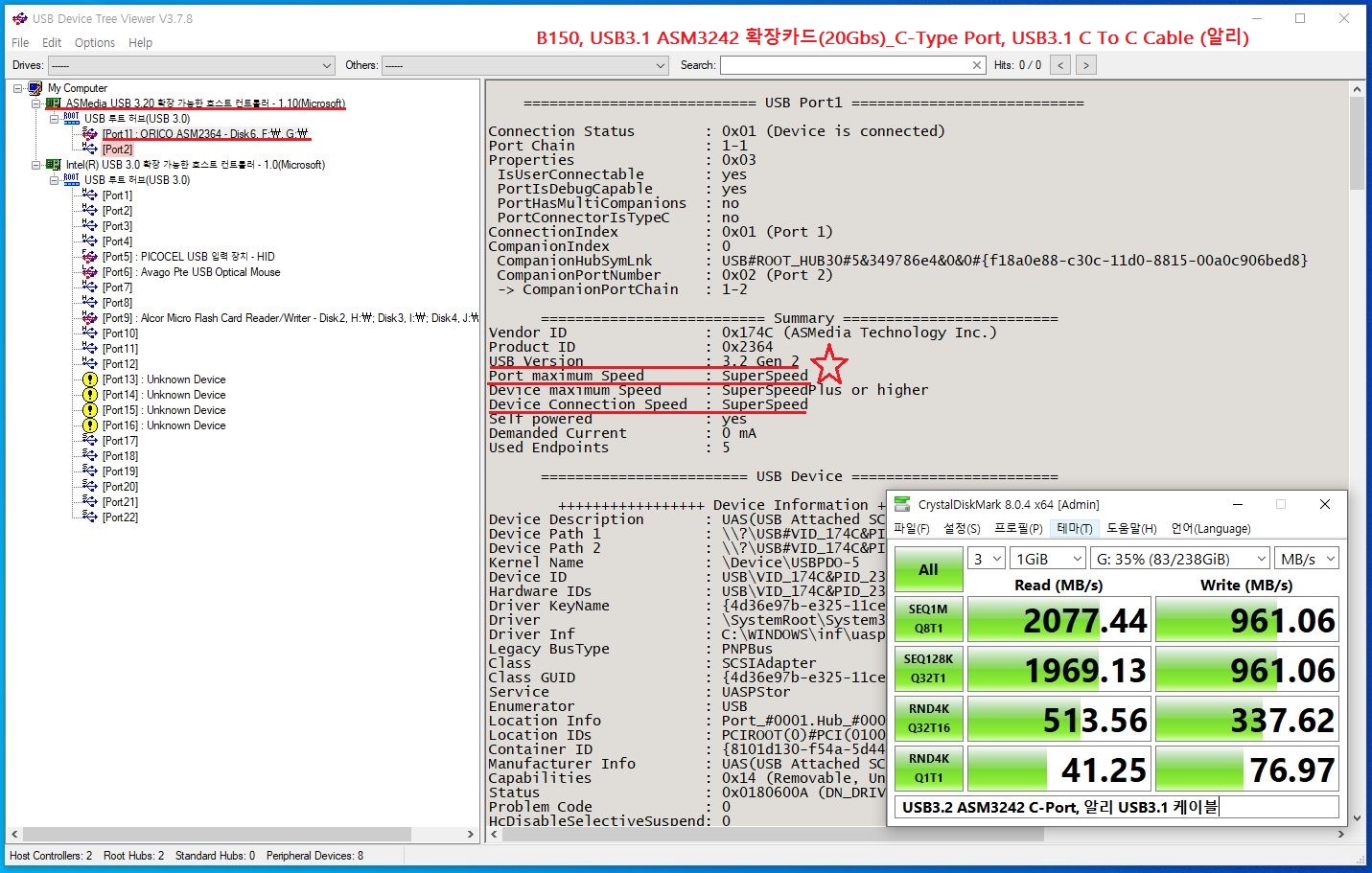The image size is (1372, 873).
Task: Open CrystalDiskMark 파일(F) menu
Action: [911, 529]
